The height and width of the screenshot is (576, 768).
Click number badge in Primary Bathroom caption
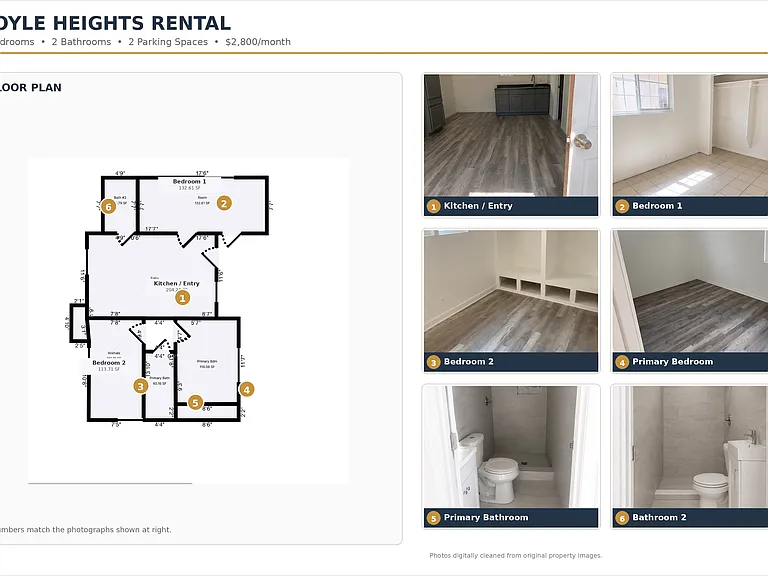point(433,518)
